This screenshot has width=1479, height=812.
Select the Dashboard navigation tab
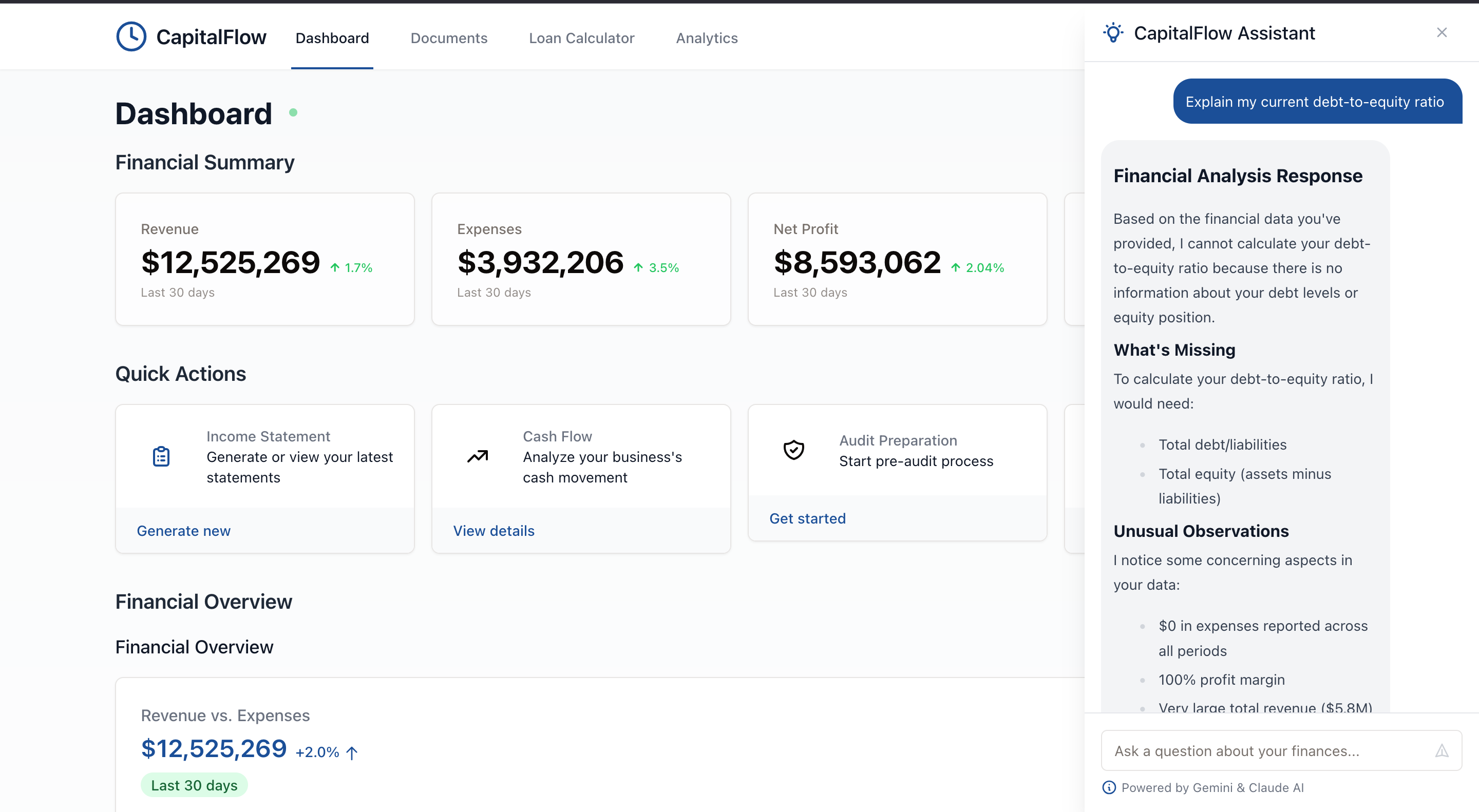coord(332,38)
